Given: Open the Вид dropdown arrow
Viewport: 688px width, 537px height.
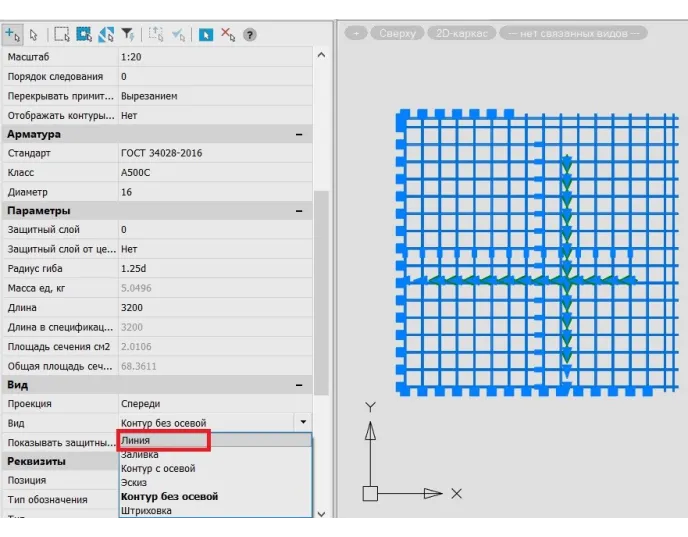Looking at the screenshot, I should click(x=302, y=423).
